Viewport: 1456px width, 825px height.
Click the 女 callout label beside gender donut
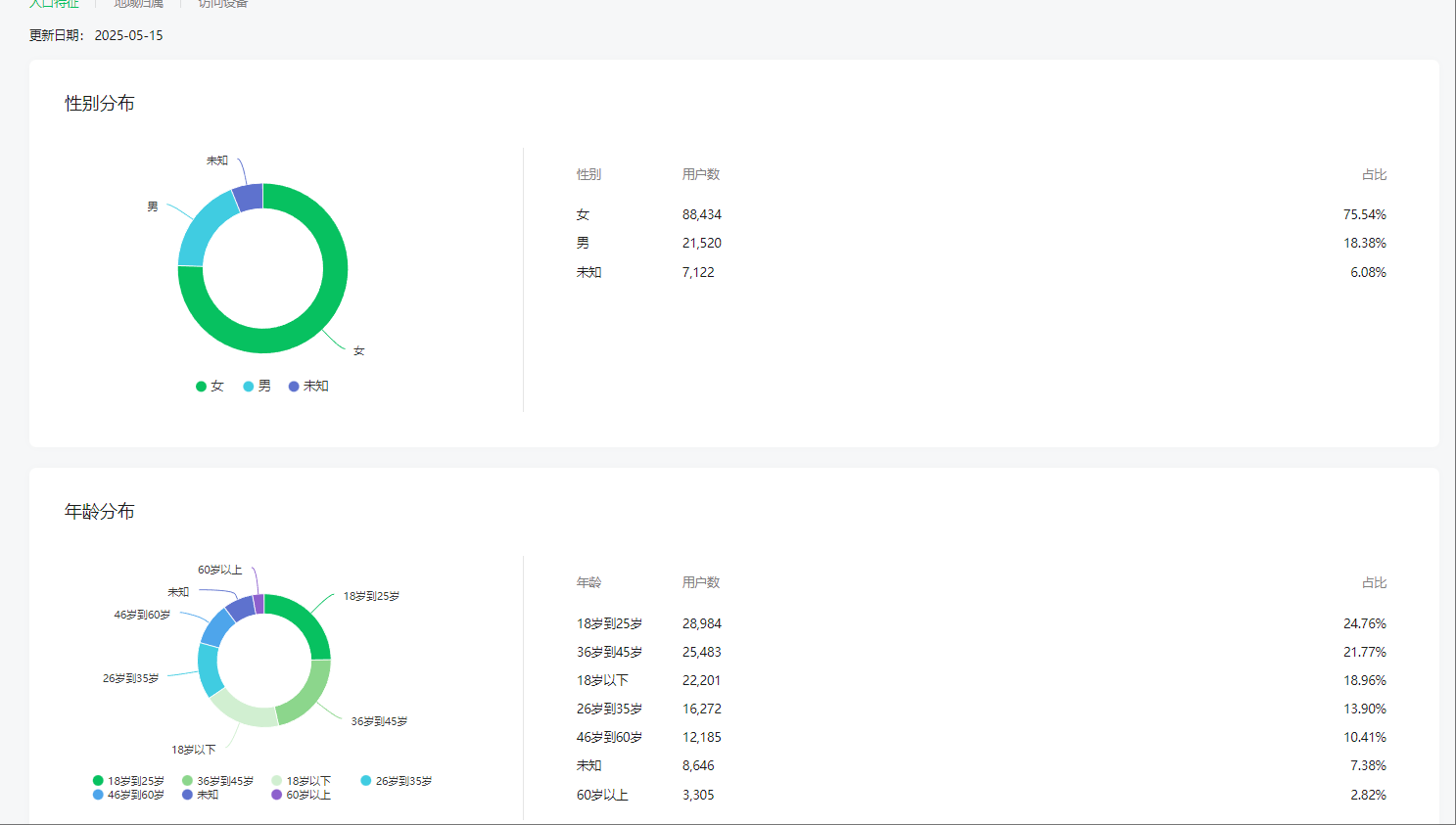click(359, 350)
